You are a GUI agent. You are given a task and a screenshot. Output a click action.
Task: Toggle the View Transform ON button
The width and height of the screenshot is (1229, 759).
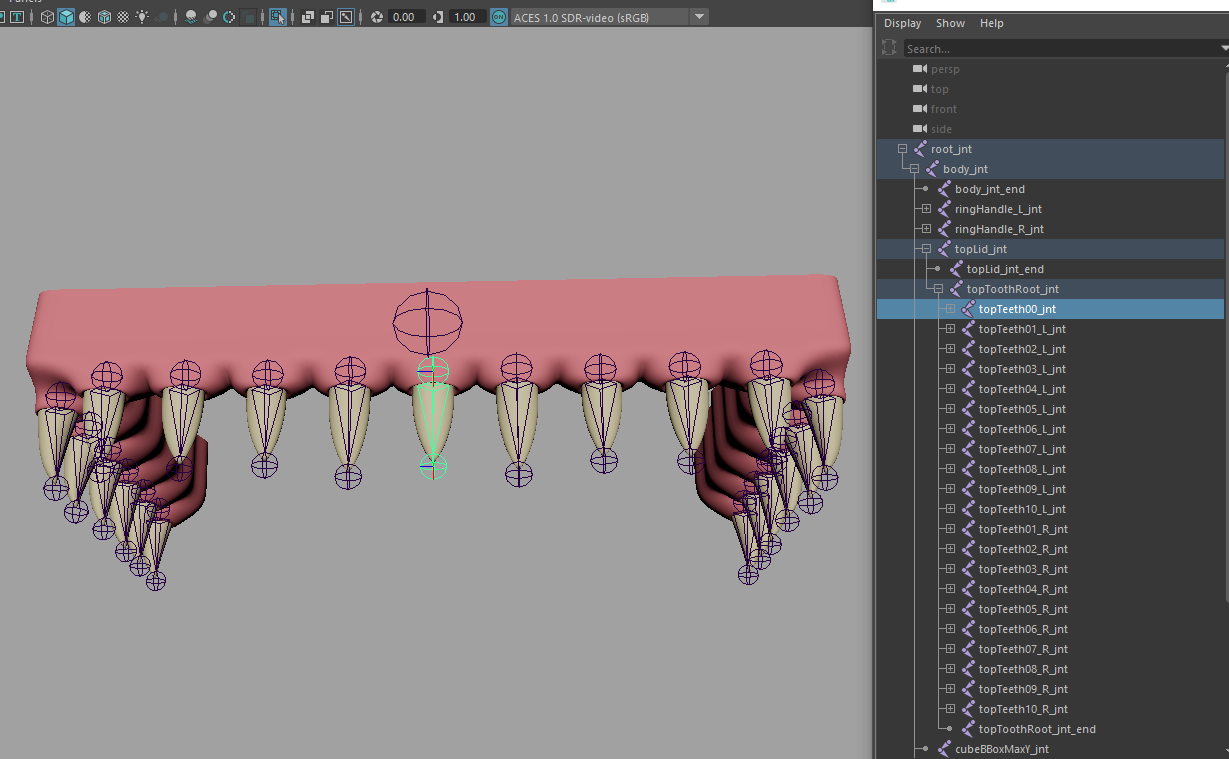tap(499, 17)
